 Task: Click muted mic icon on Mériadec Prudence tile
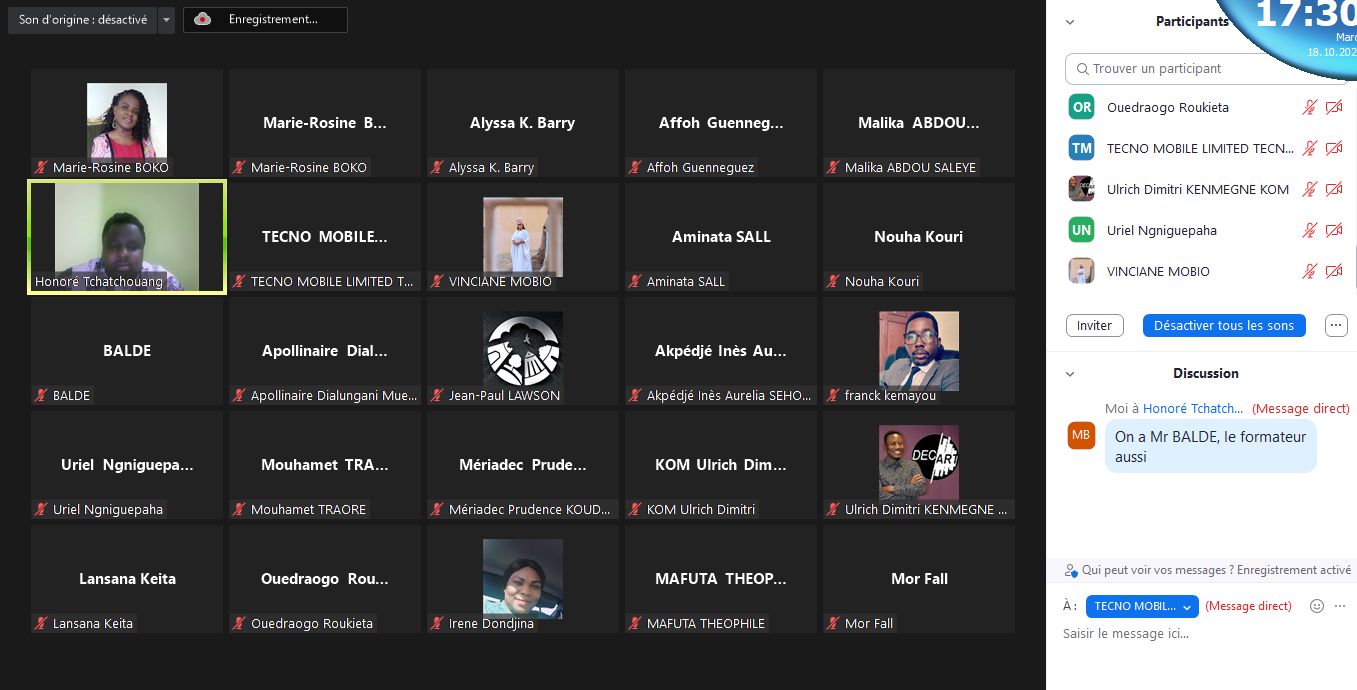point(437,509)
